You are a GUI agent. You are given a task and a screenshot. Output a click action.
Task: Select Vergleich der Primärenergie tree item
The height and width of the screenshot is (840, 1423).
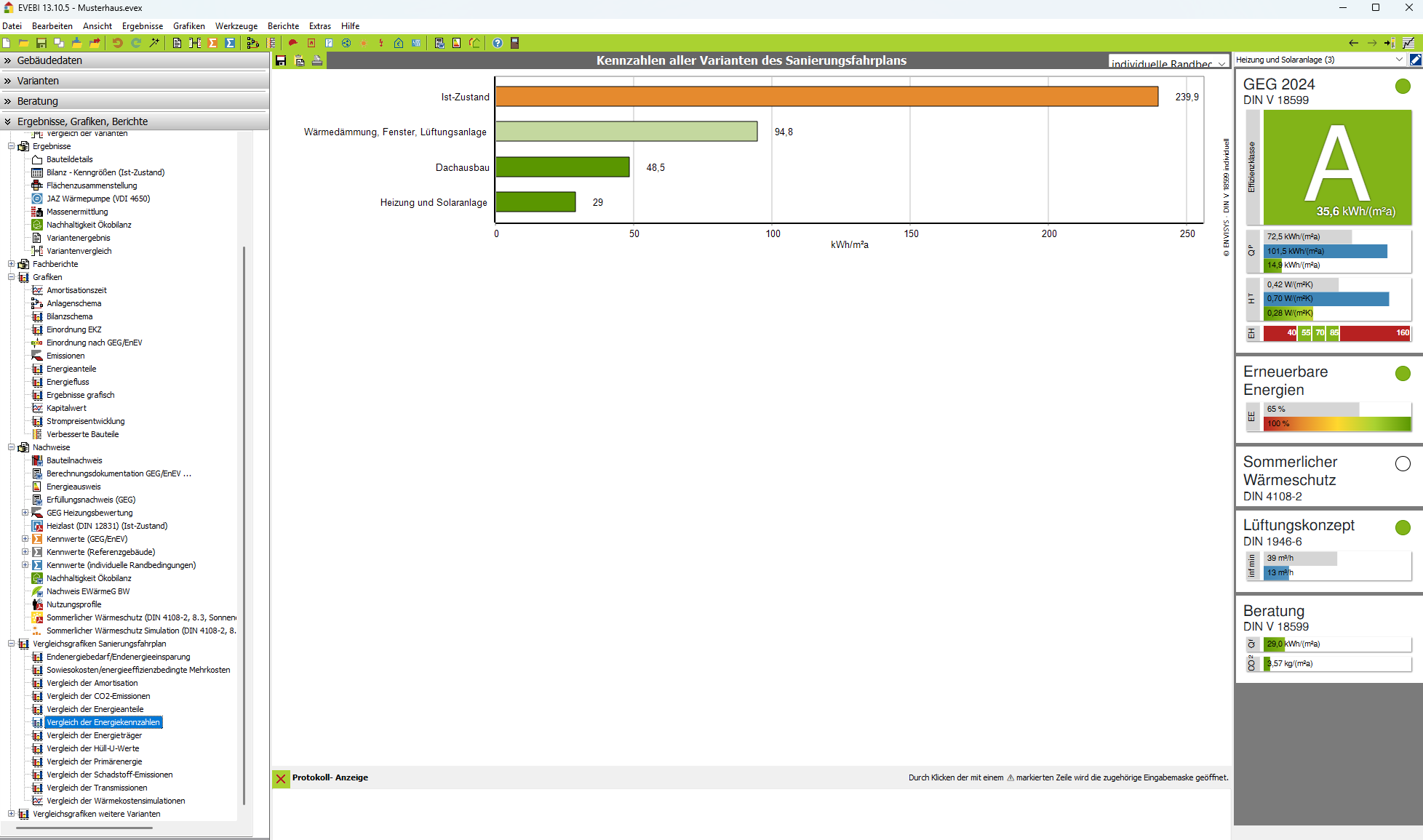(x=94, y=761)
